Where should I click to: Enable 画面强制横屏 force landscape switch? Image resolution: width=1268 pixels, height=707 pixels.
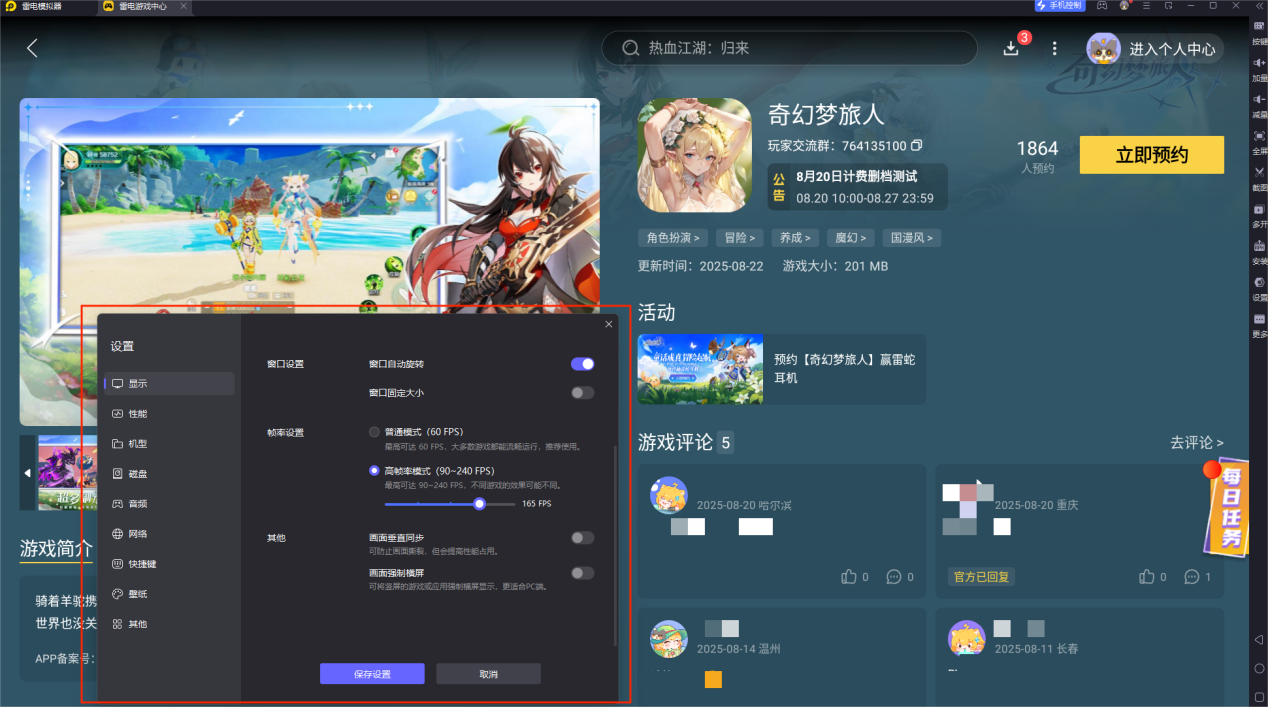pyautogui.click(x=582, y=573)
